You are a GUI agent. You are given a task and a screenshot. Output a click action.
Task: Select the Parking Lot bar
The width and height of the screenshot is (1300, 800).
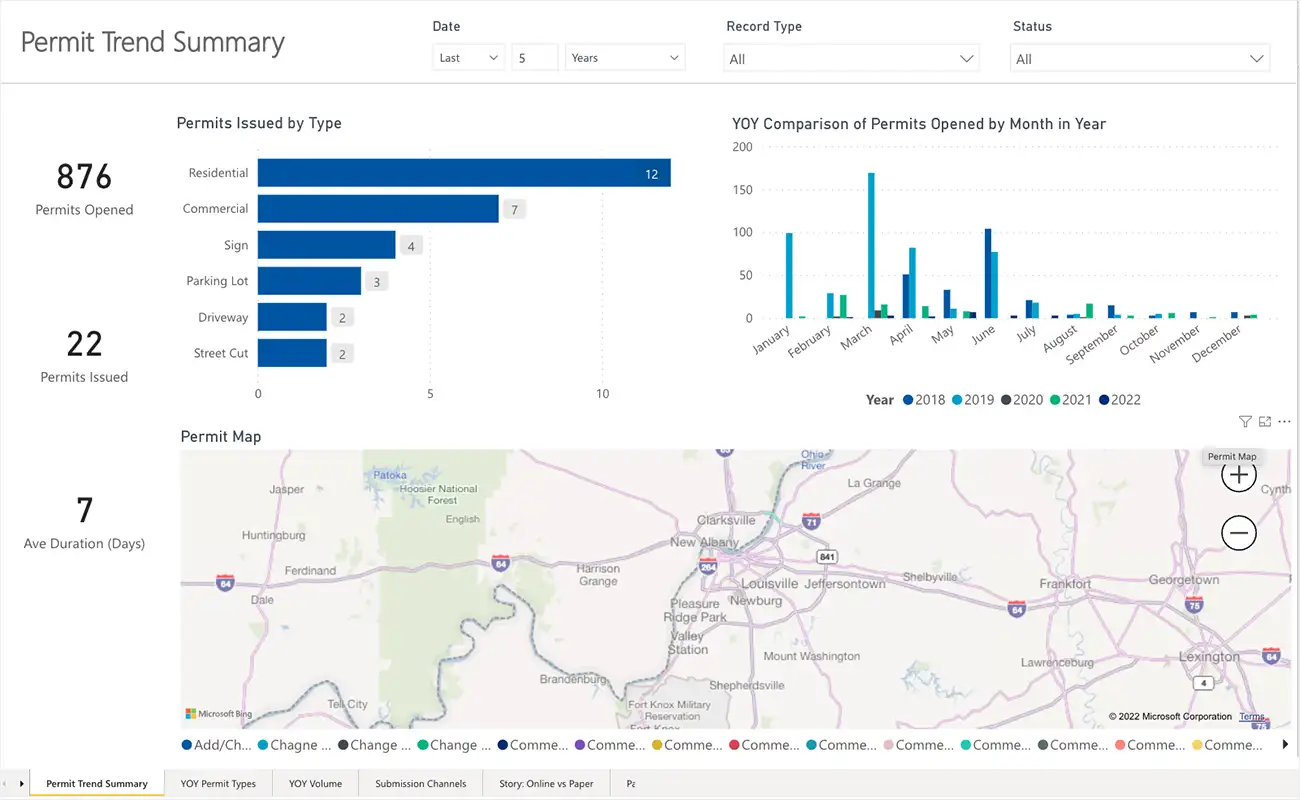pyautogui.click(x=309, y=281)
